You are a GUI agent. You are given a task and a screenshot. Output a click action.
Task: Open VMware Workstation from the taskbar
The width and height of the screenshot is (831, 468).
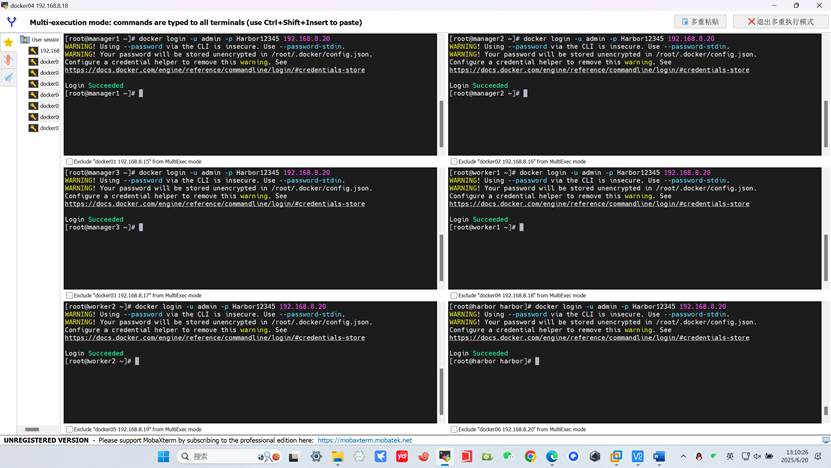616,456
